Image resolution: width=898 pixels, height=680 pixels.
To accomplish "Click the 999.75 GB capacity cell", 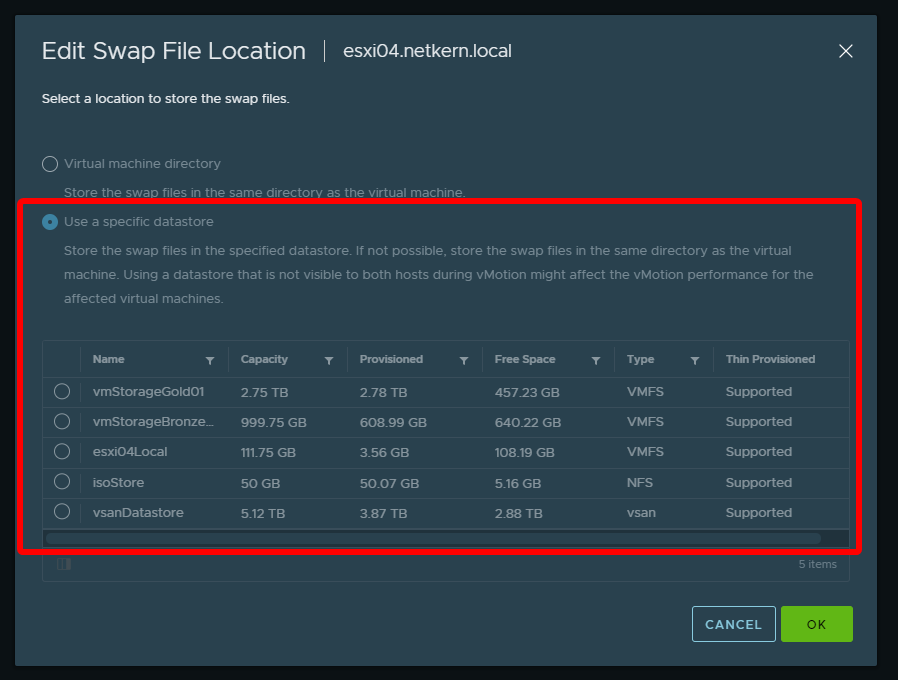I will coord(274,423).
